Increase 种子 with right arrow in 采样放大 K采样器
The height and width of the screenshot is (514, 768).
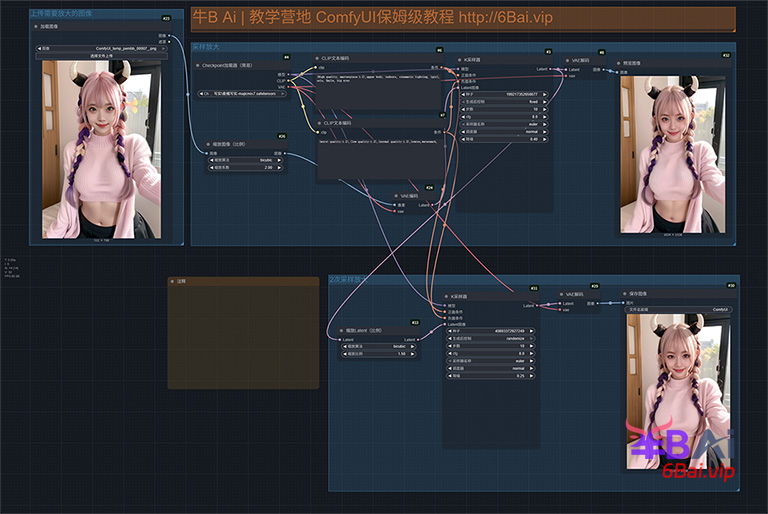click(544, 95)
